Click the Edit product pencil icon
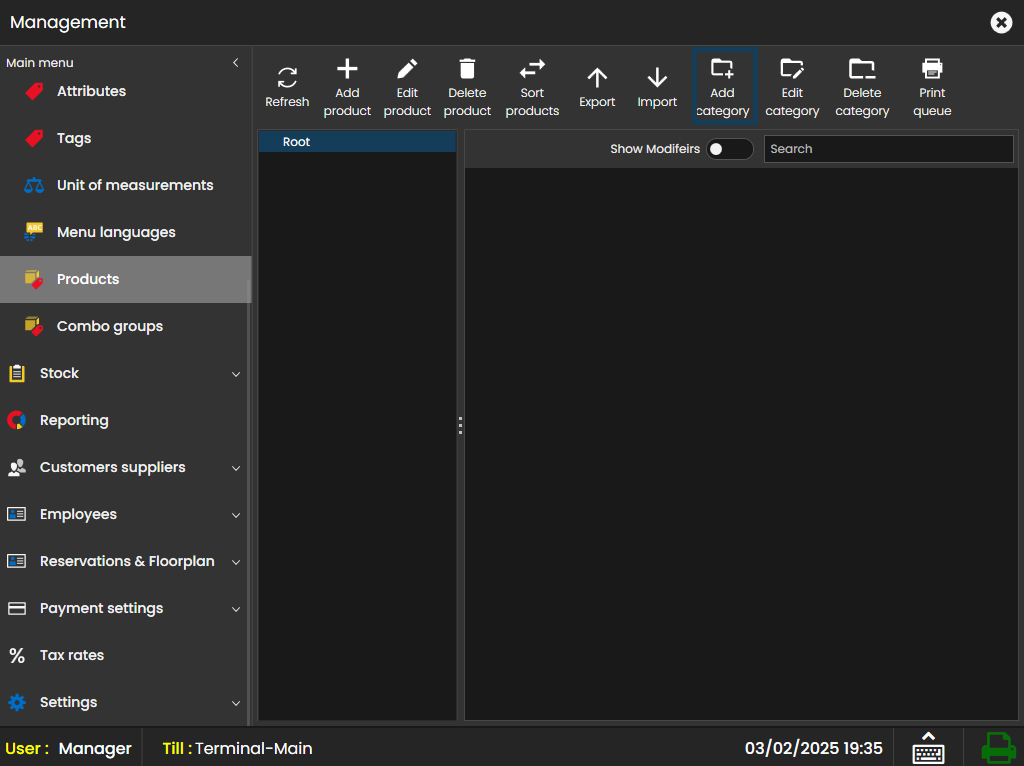This screenshot has height=766, width=1024. point(407,69)
